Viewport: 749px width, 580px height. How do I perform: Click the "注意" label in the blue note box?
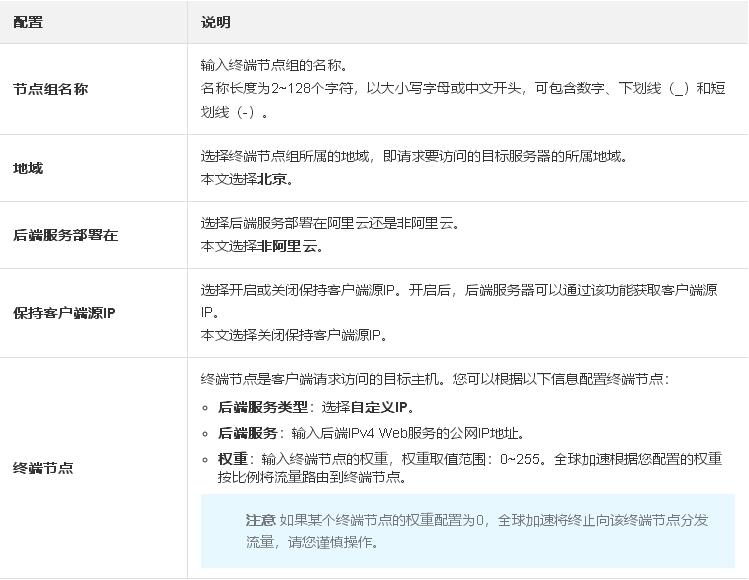click(260, 520)
